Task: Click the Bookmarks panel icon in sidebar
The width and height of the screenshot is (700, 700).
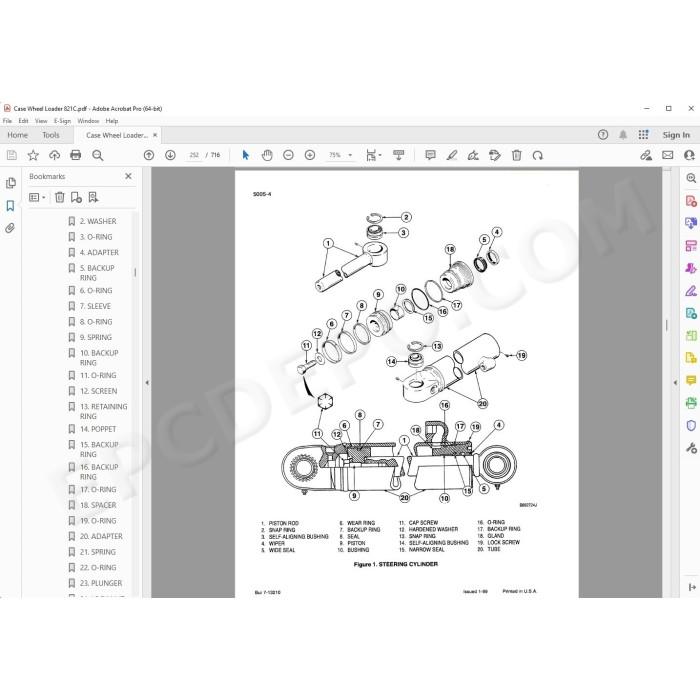Action: 10,205
